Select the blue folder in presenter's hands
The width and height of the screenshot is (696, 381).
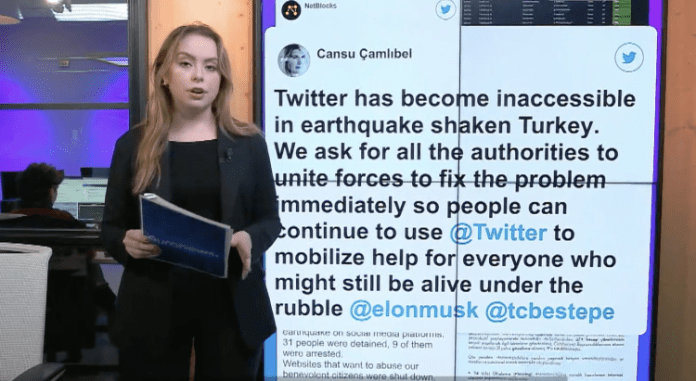tap(186, 235)
